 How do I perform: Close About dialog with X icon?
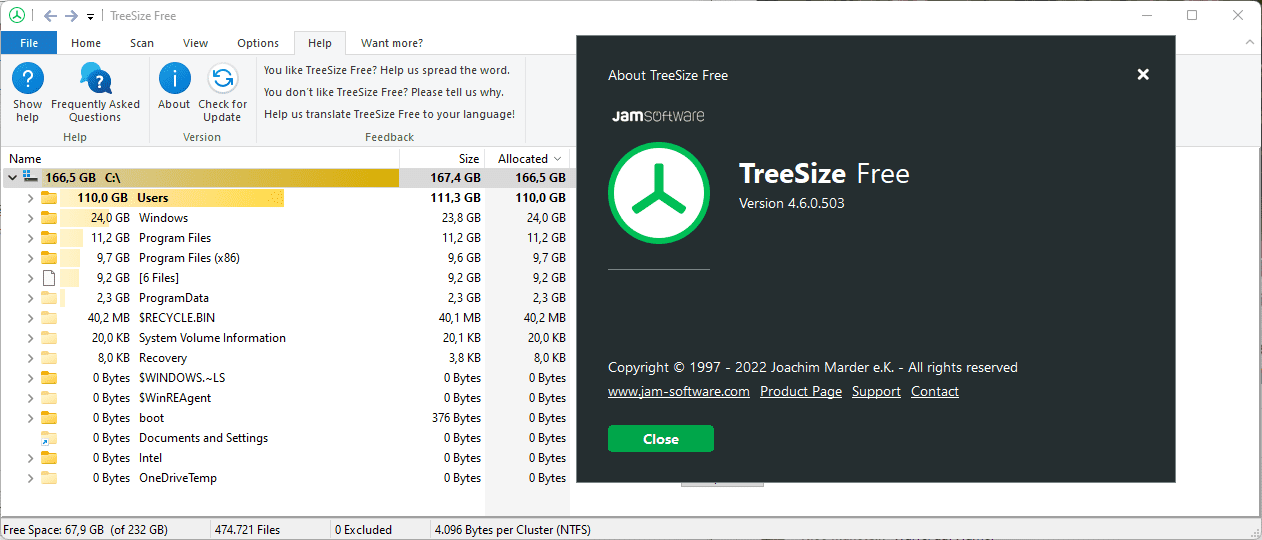(1143, 74)
